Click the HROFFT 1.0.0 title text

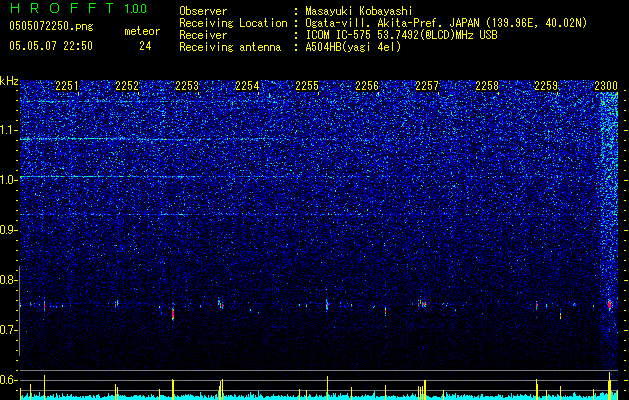click(x=79, y=9)
